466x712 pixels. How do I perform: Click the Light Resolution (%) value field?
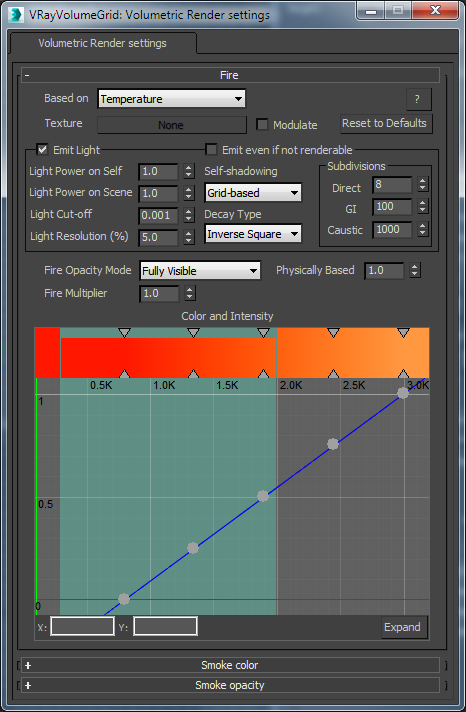(158, 237)
